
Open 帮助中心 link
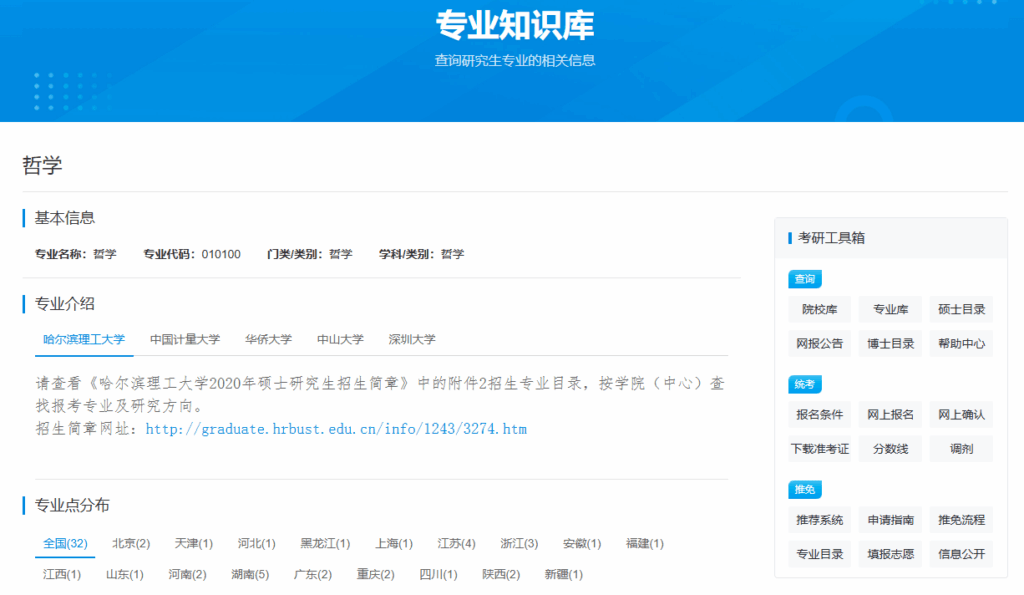coord(961,343)
